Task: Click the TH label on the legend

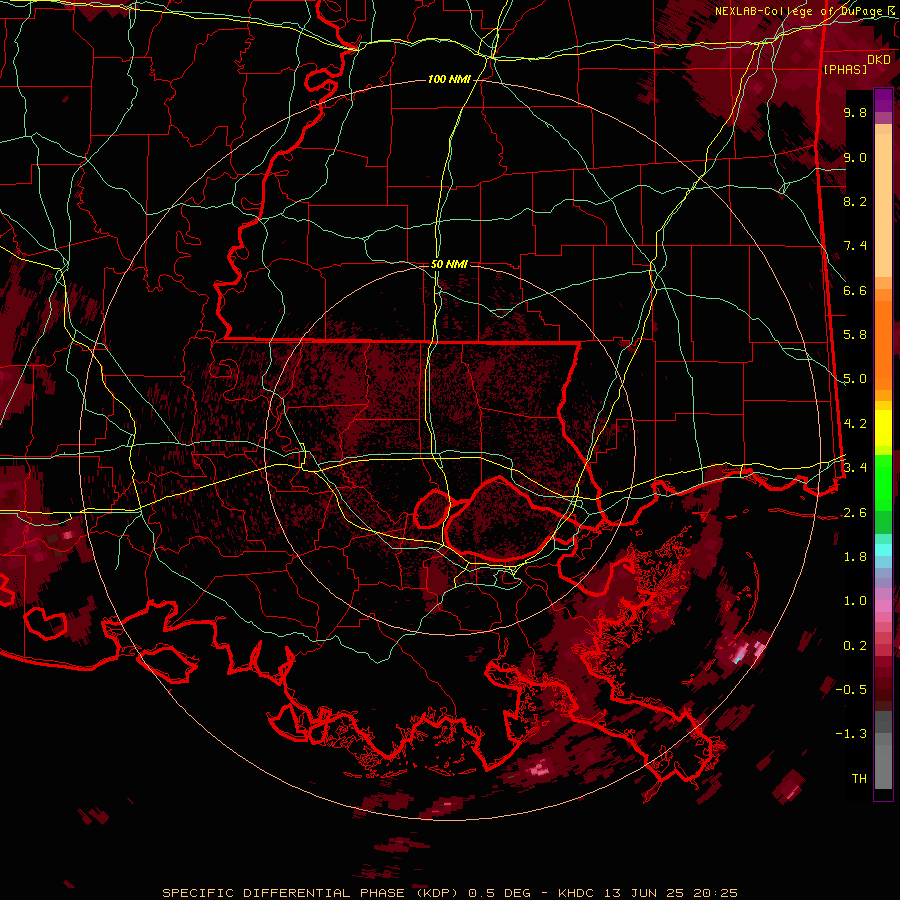Action: (859, 779)
